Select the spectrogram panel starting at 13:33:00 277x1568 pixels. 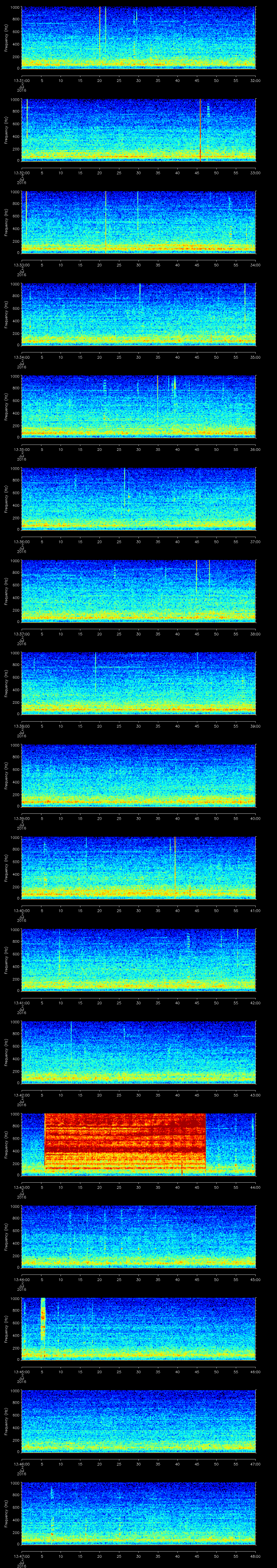coord(138,222)
